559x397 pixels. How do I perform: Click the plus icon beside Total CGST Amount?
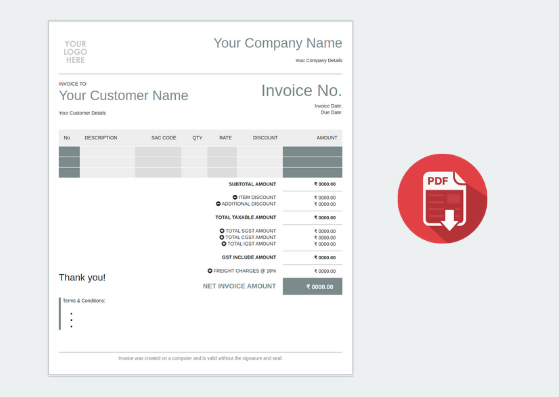tap(222, 237)
